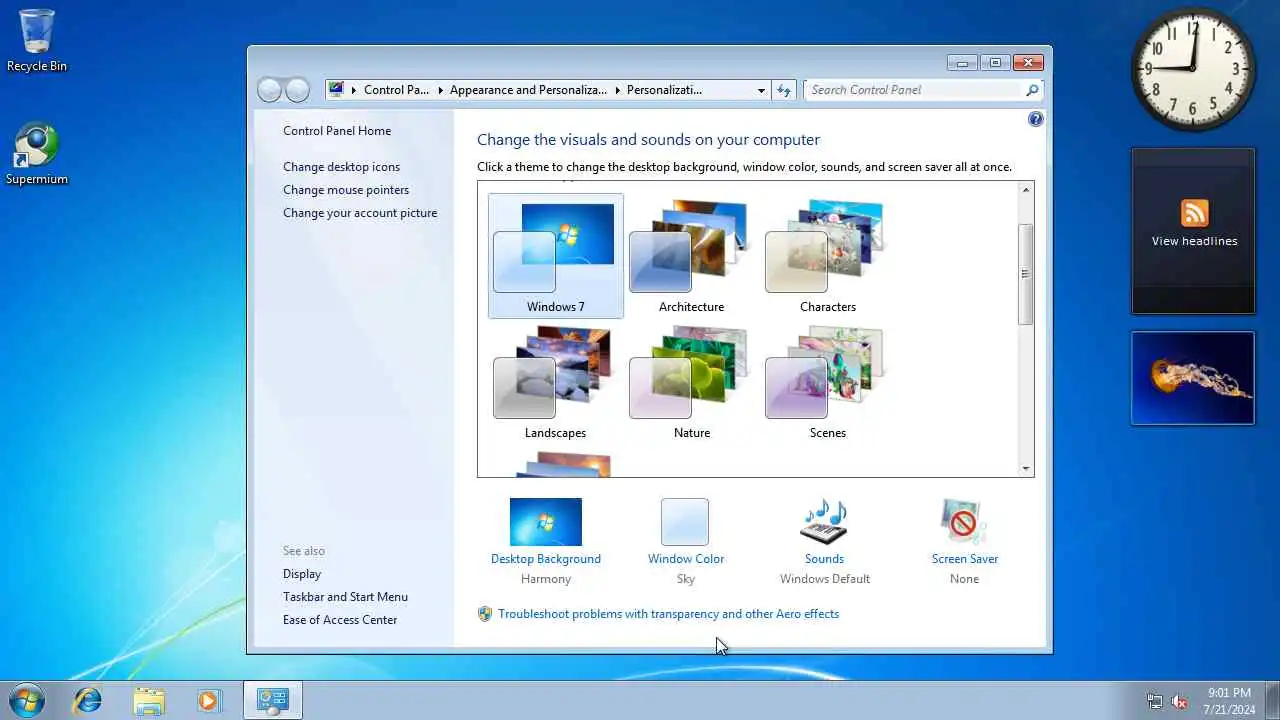The image size is (1280, 720).
Task: Open Change your account picture
Action: click(360, 213)
